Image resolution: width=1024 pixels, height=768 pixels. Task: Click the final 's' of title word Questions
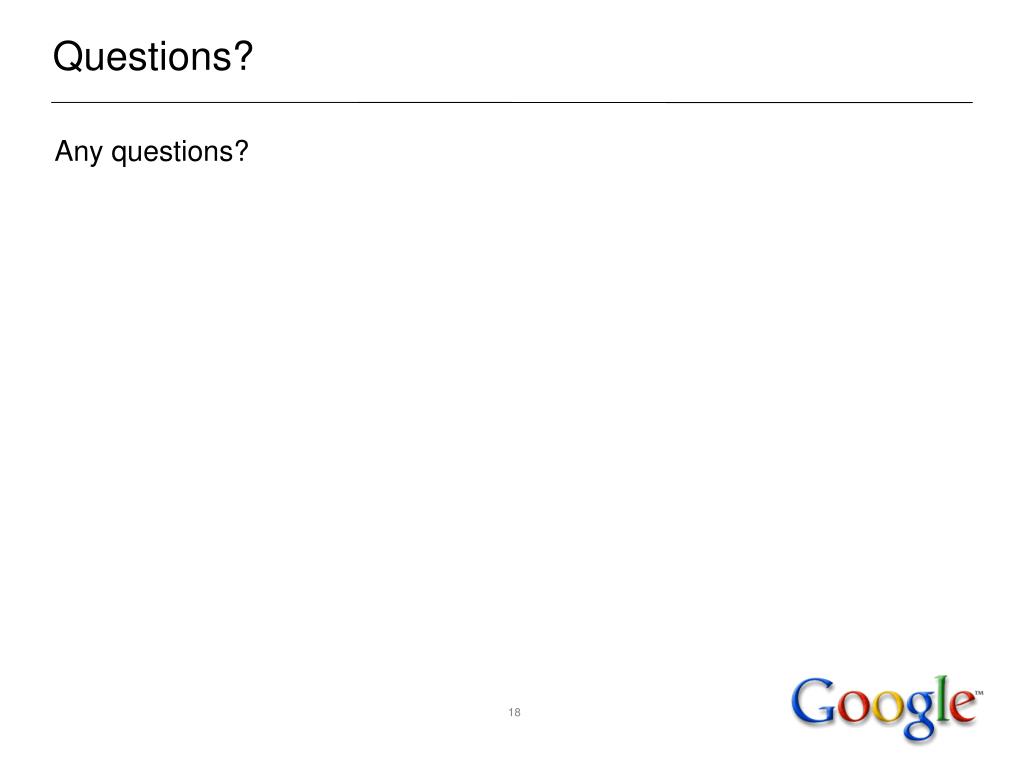coord(221,60)
